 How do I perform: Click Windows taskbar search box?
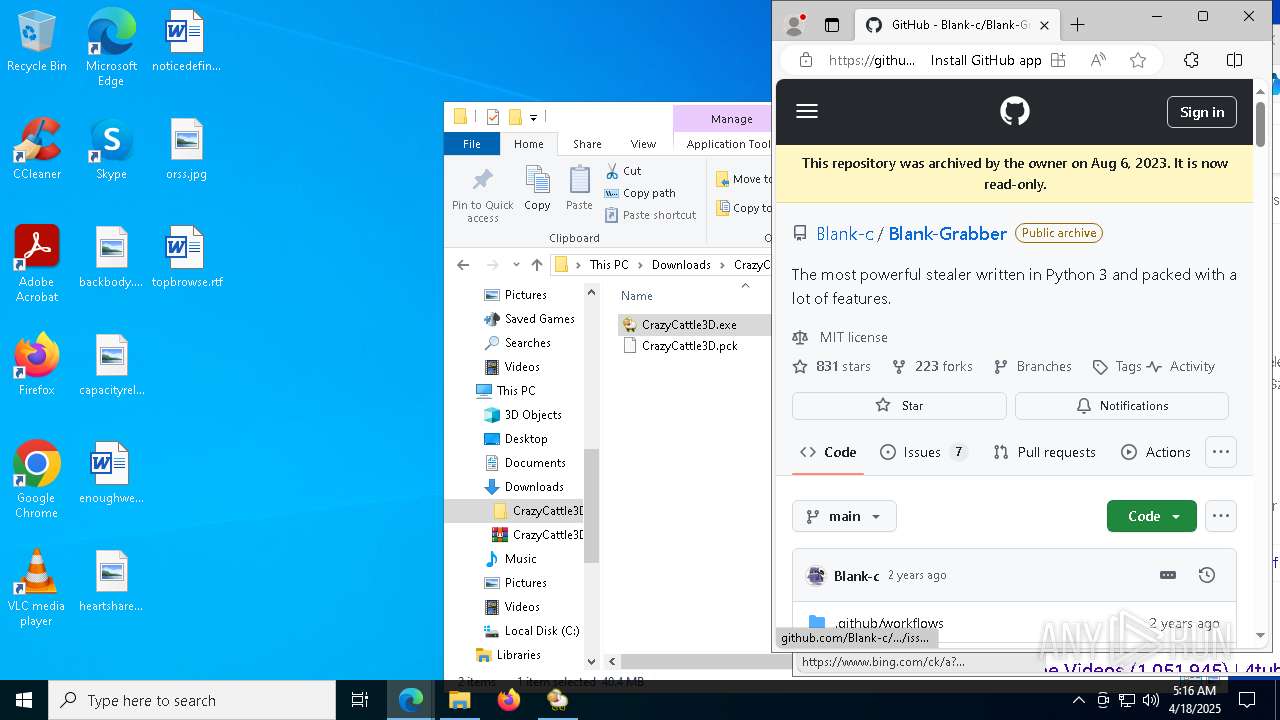coord(192,700)
